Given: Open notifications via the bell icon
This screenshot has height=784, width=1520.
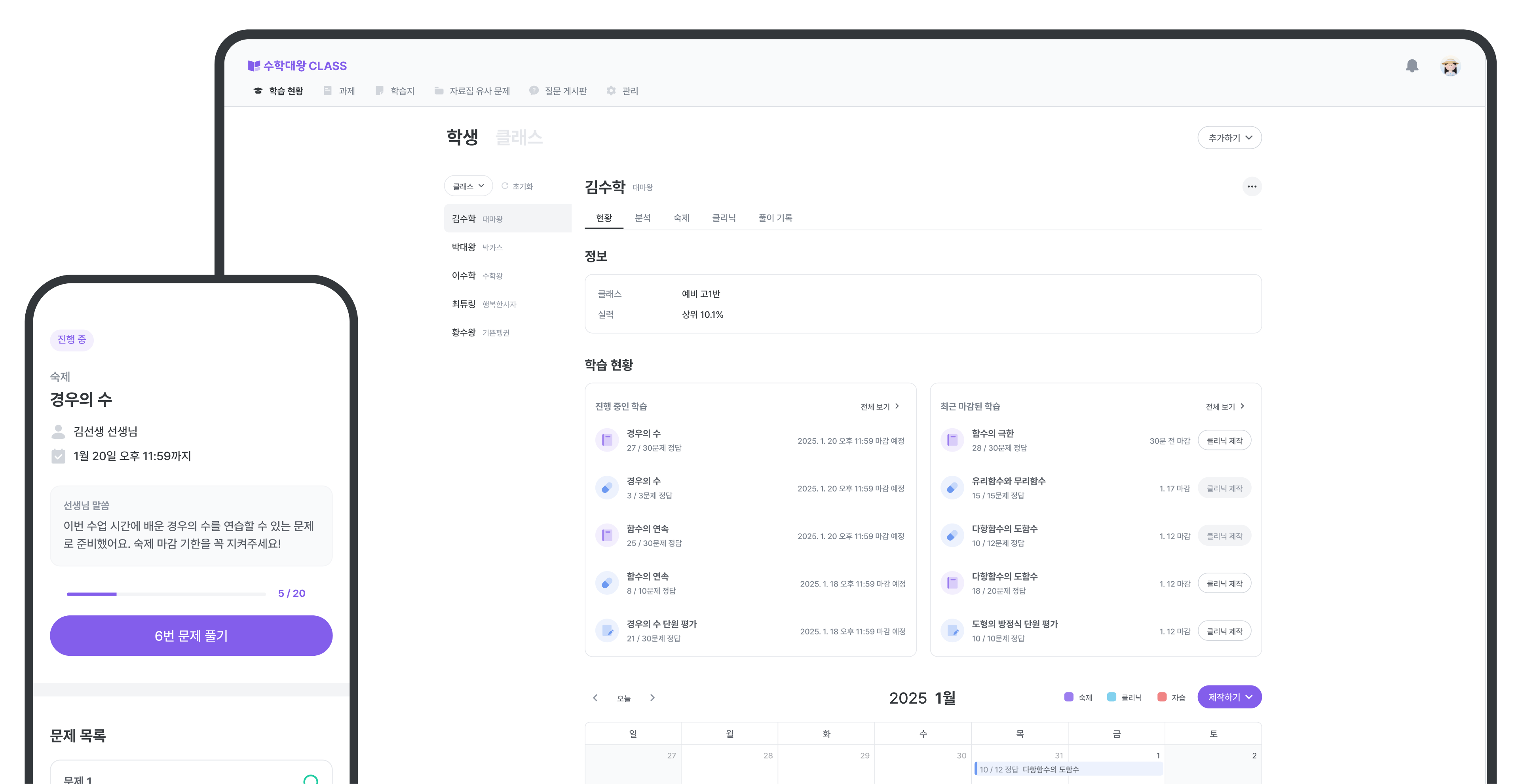Looking at the screenshot, I should point(1412,66).
